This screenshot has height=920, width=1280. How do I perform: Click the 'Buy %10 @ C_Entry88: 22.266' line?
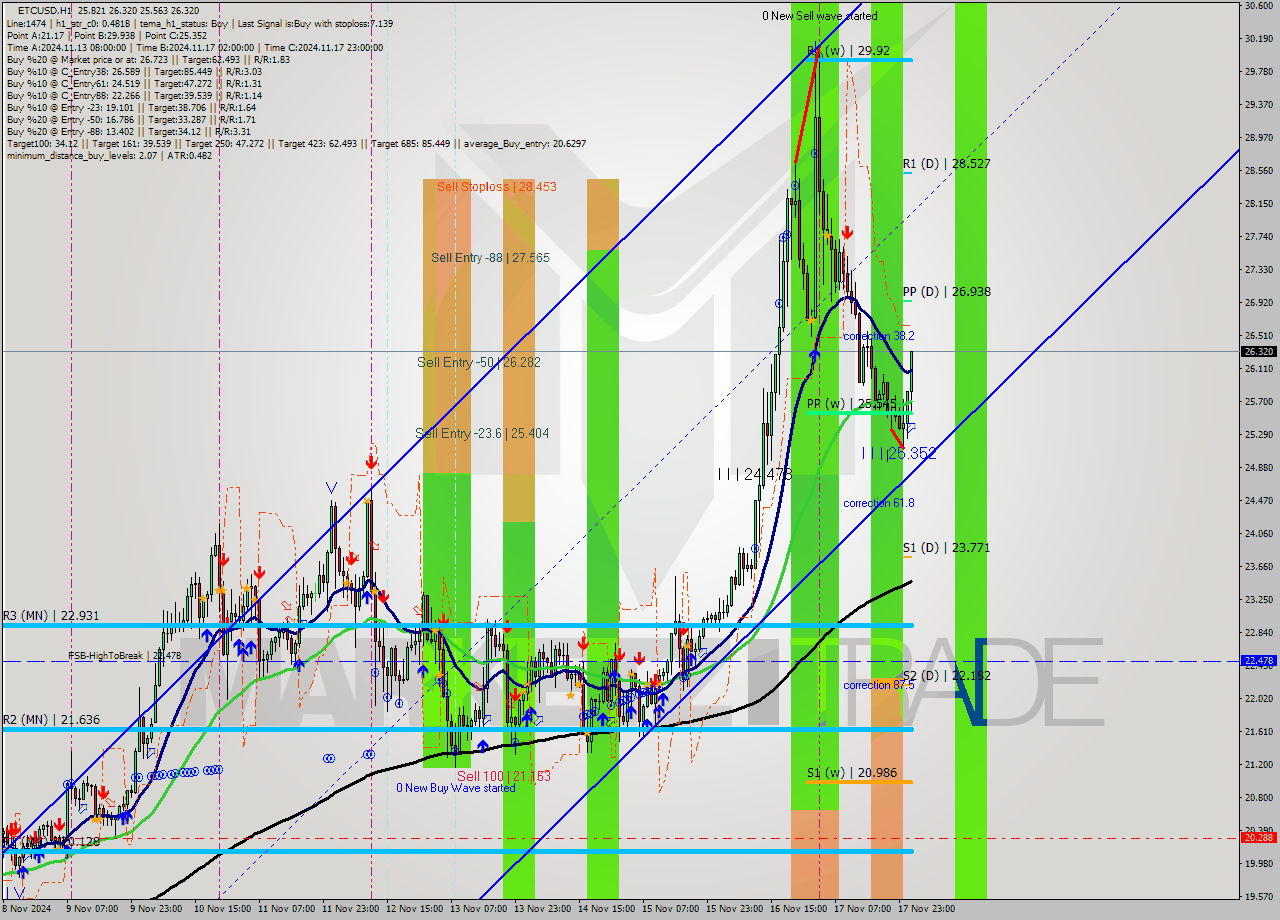(134, 95)
